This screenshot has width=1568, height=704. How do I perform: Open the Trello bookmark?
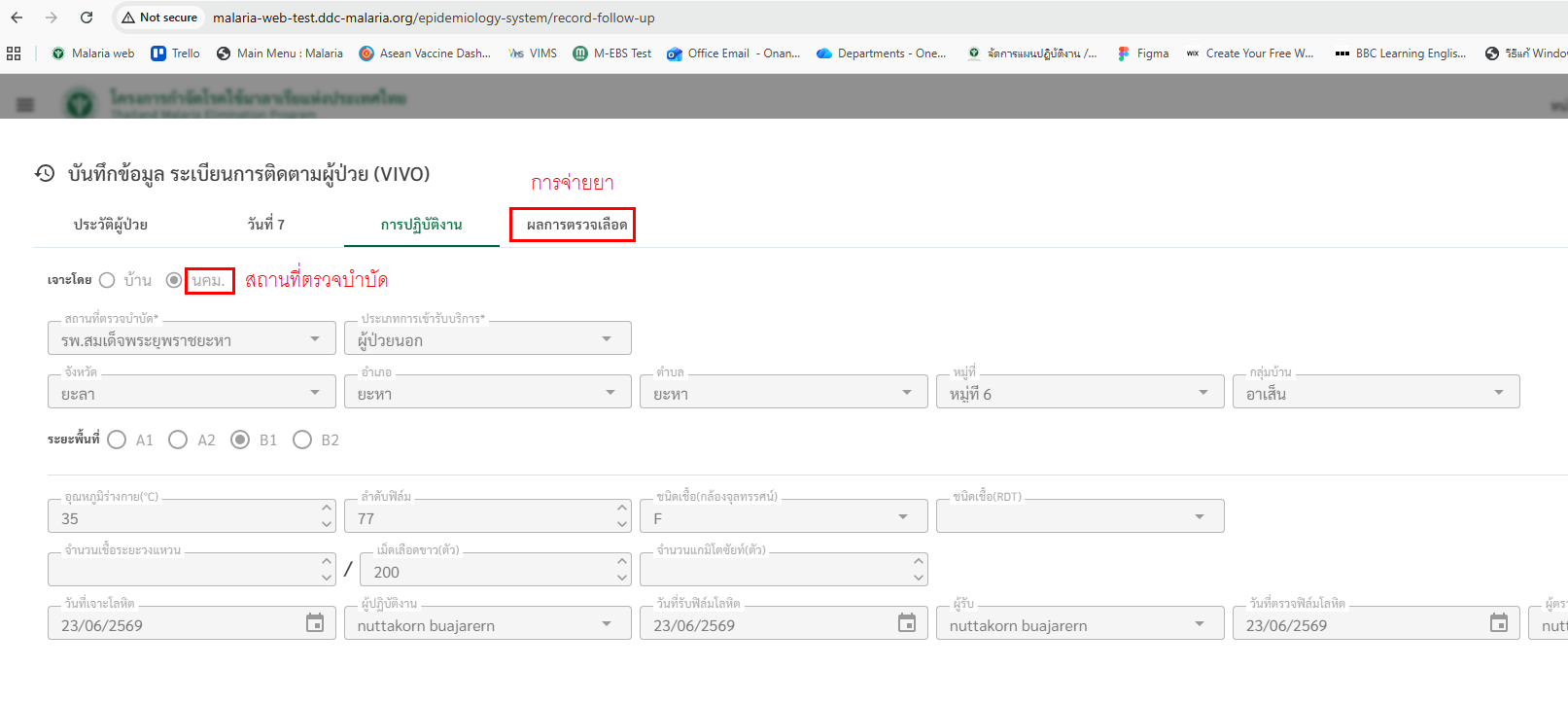176,53
